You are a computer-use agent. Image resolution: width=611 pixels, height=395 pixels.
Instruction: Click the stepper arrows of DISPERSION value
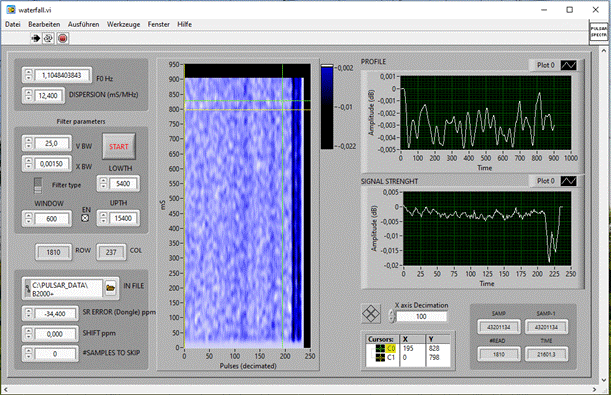tap(28, 95)
